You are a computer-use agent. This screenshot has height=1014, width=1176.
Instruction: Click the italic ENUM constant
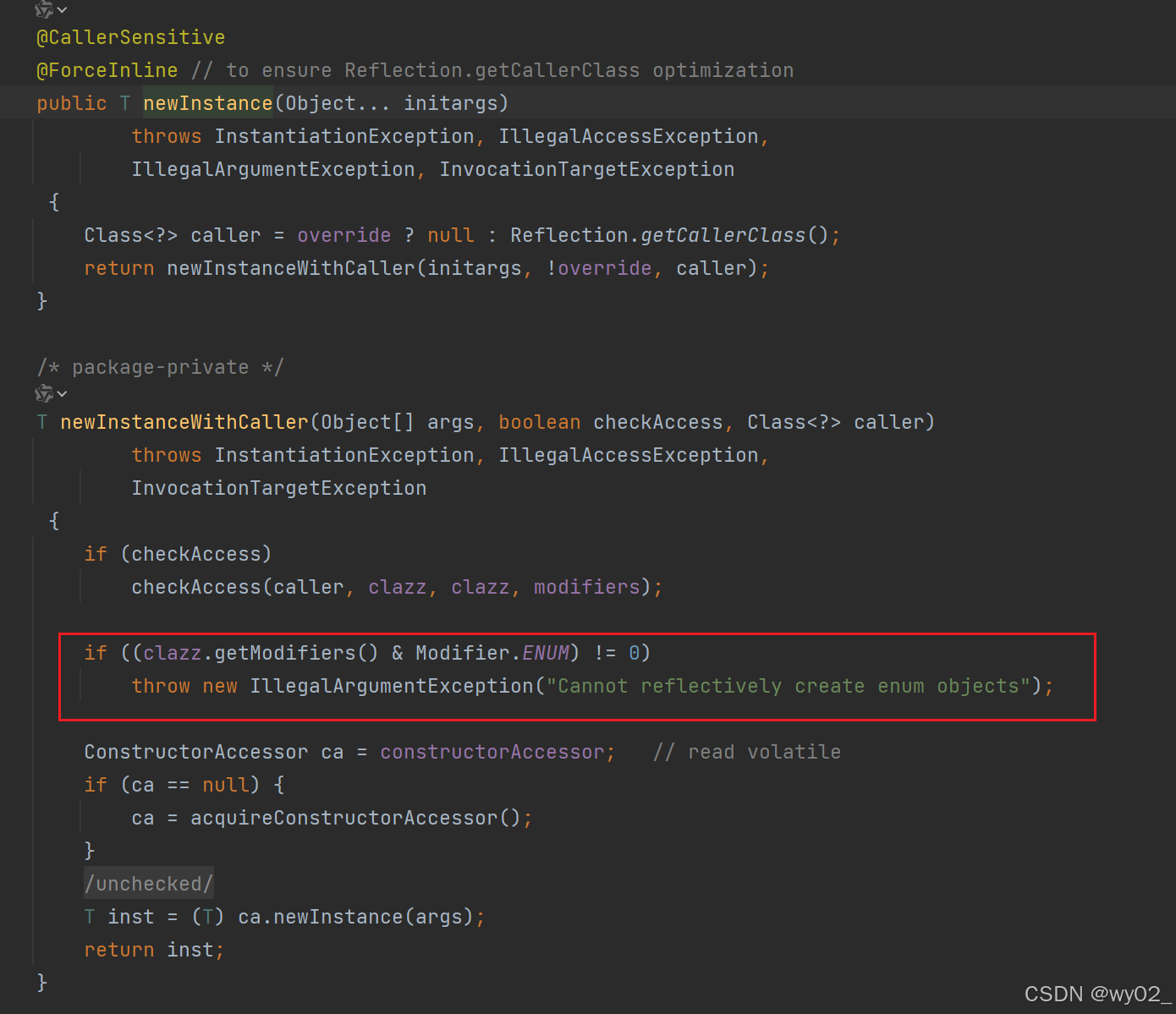[x=546, y=653]
